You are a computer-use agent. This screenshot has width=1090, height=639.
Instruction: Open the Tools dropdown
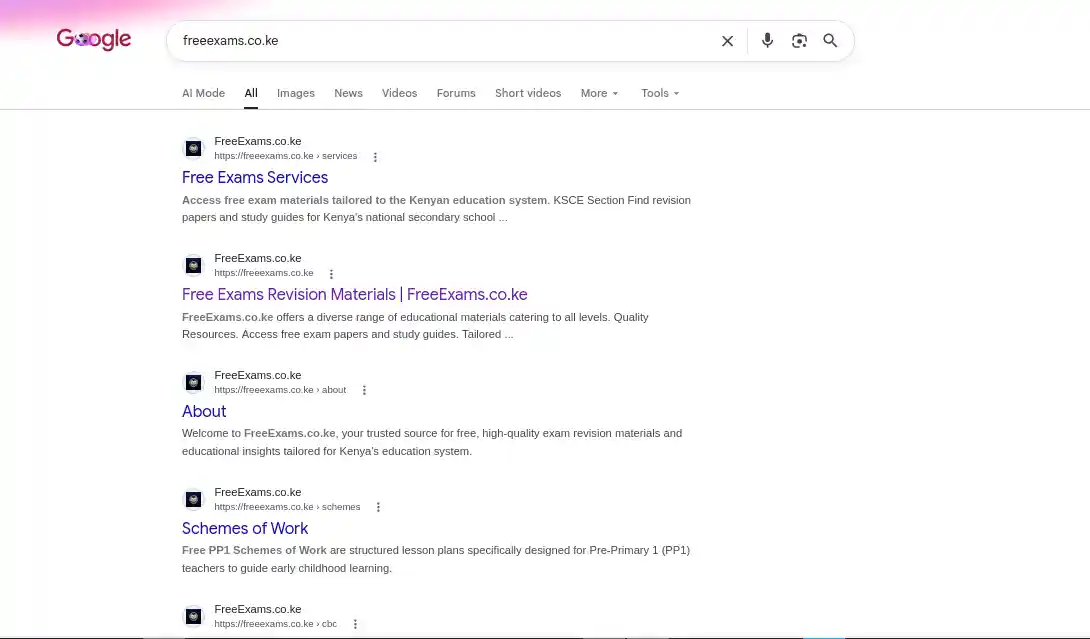point(660,93)
